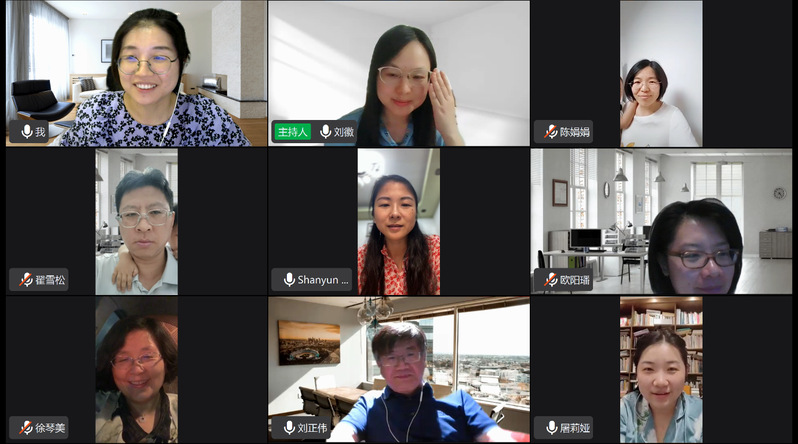This screenshot has width=798, height=444.
Task: Select the Shanyun ... name text
Action: pyautogui.click(x=323, y=280)
